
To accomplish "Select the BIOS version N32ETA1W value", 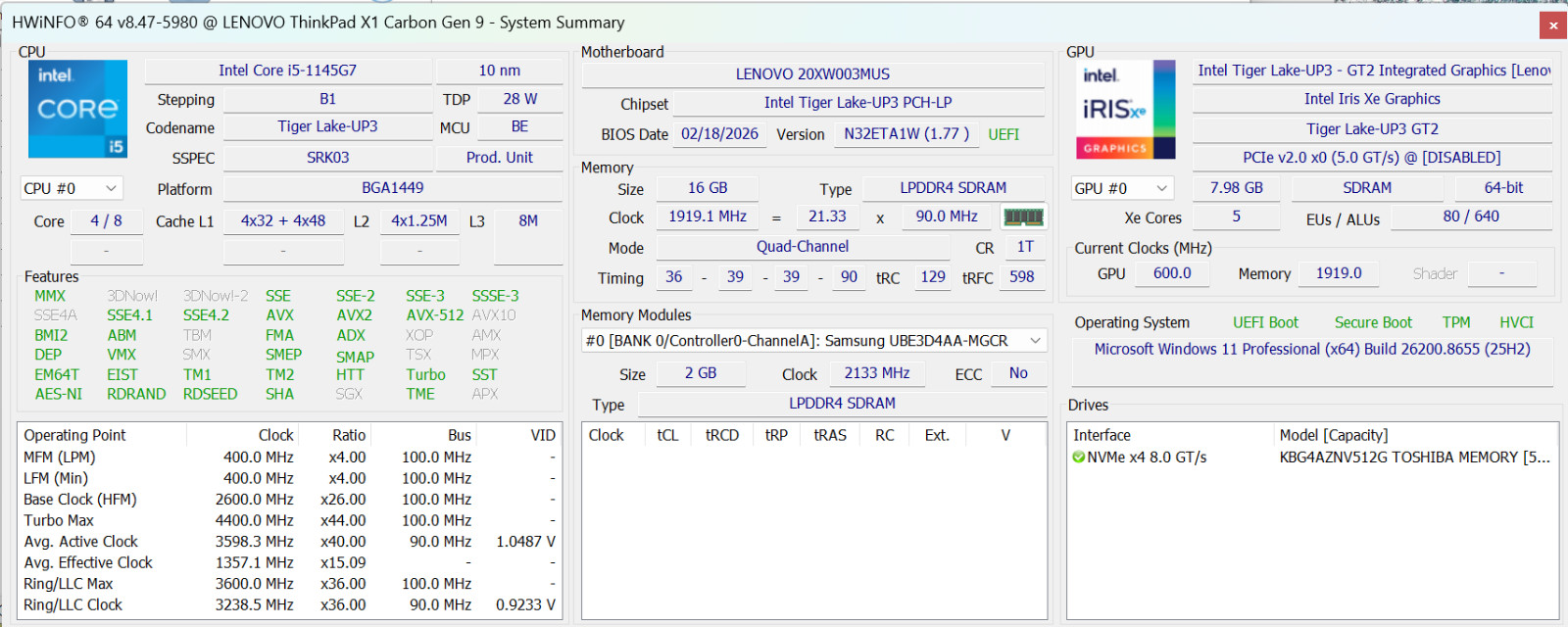I will (x=906, y=134).
